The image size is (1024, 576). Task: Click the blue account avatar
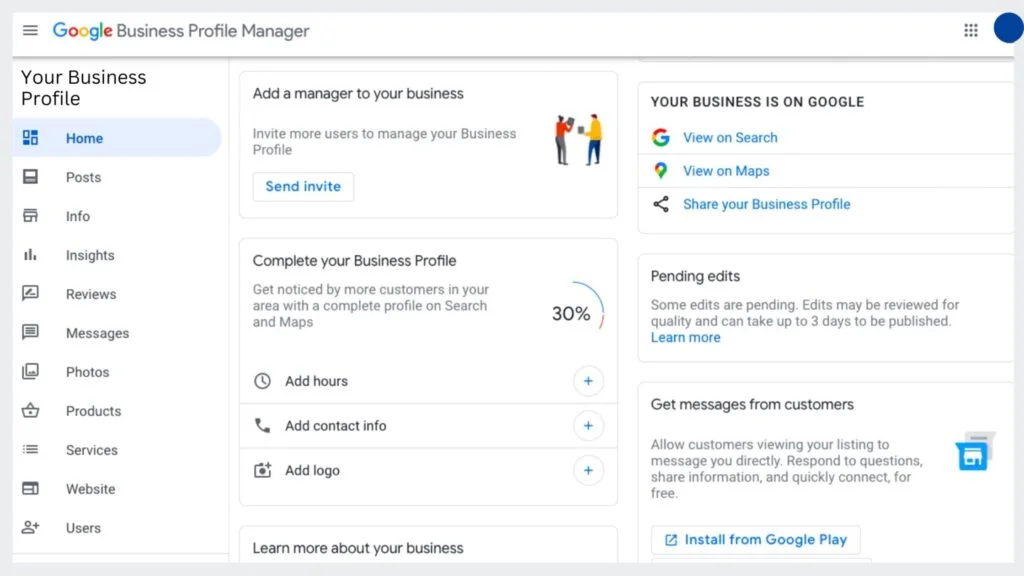pyautogui.click(x=1008, y=29)
